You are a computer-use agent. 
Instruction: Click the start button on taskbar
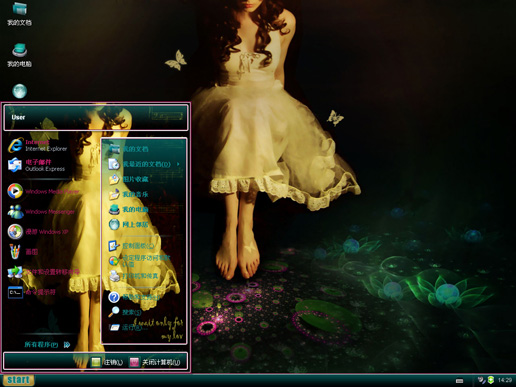[x=18, y=380]
